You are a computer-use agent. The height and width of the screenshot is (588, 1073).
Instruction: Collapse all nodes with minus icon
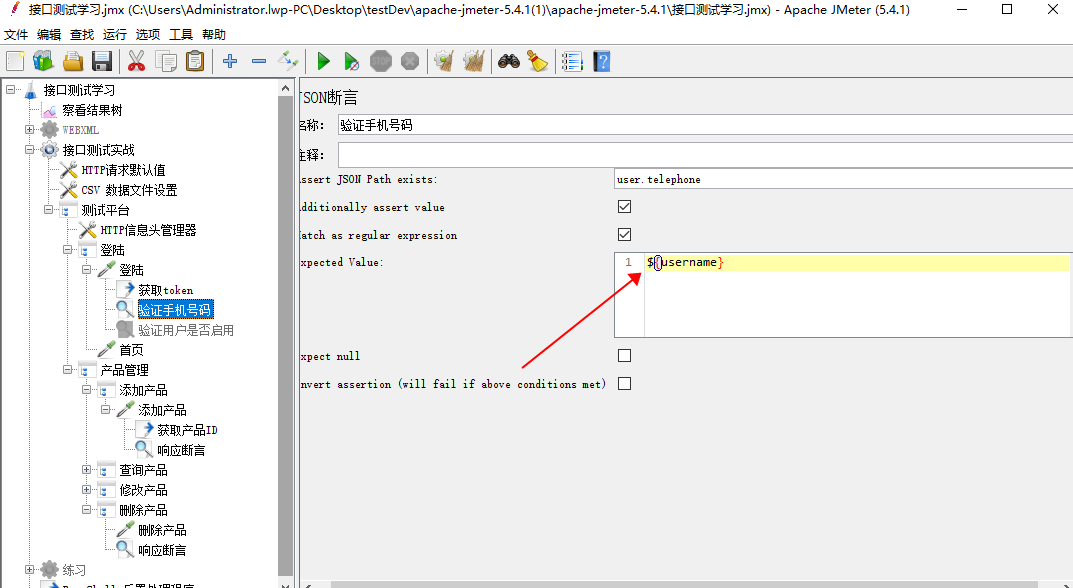259,62
